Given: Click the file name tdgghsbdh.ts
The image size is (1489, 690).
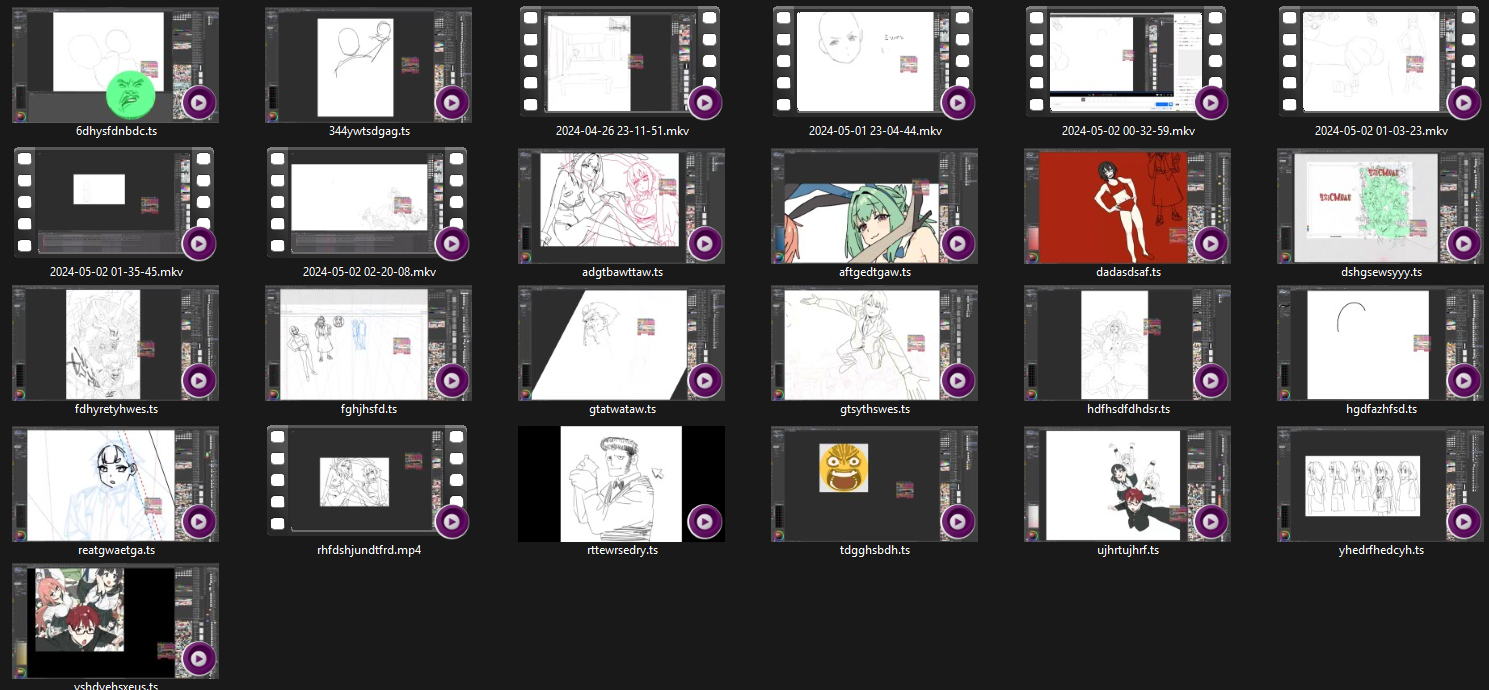Looking at the screenshot, I should coord(875,550).
